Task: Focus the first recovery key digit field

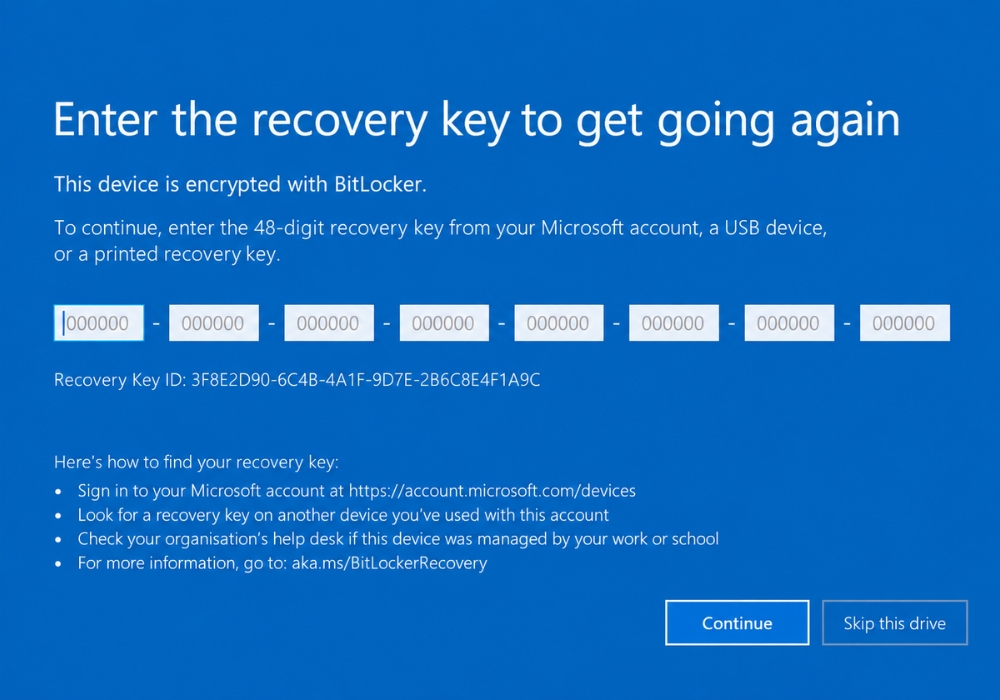Action: click(99, 323)
